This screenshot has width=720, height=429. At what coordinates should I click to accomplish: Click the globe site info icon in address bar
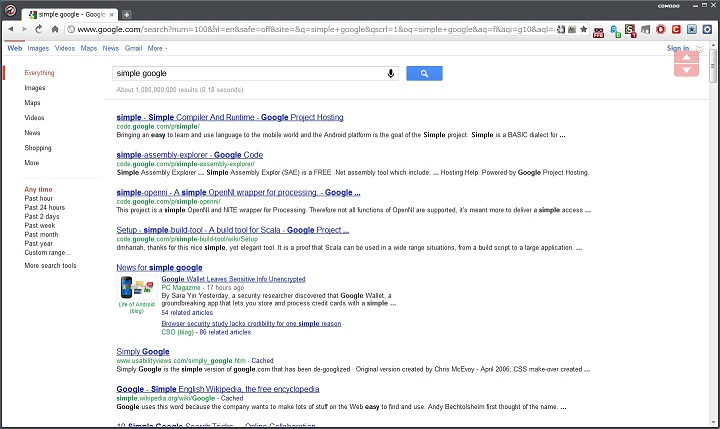(x=71, y=29)
